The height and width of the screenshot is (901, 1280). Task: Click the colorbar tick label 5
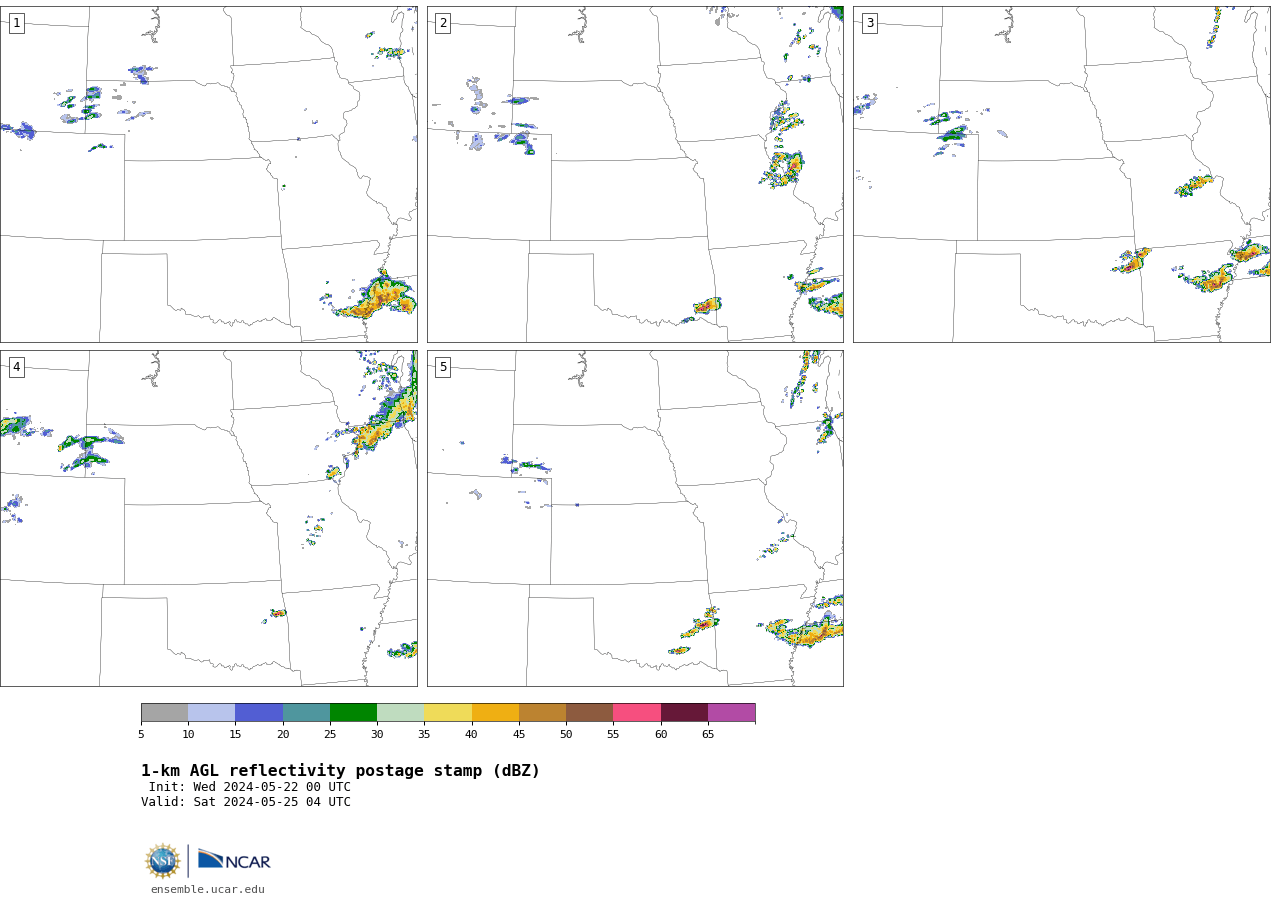click(141, 735)
